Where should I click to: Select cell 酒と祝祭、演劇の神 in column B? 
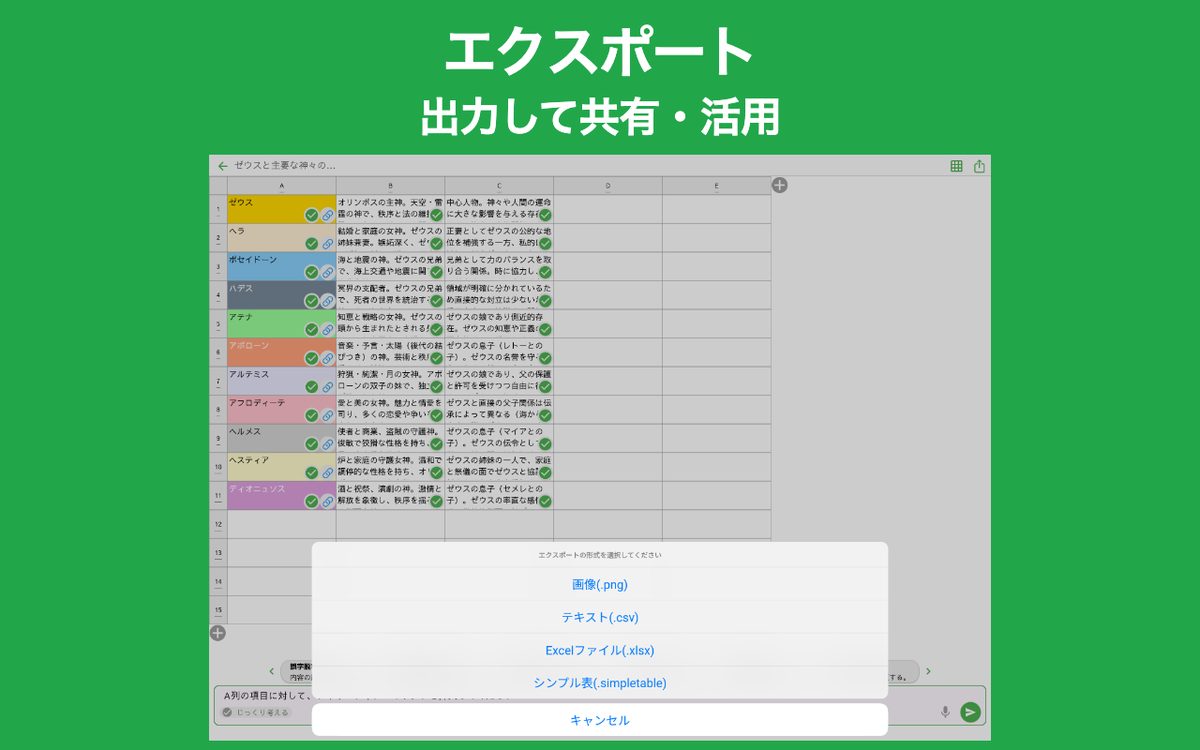(x=391, y=495)
